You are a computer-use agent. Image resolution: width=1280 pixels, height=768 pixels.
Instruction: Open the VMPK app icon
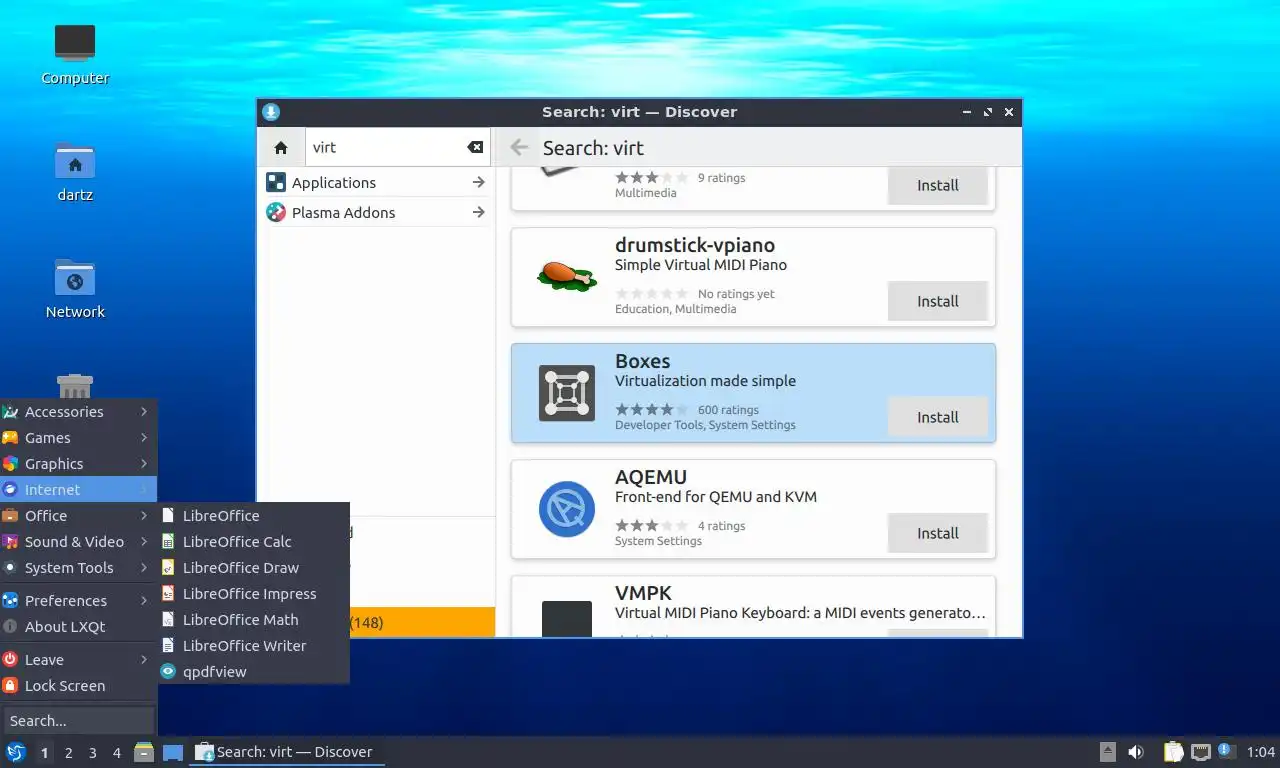tap(567, 618)
